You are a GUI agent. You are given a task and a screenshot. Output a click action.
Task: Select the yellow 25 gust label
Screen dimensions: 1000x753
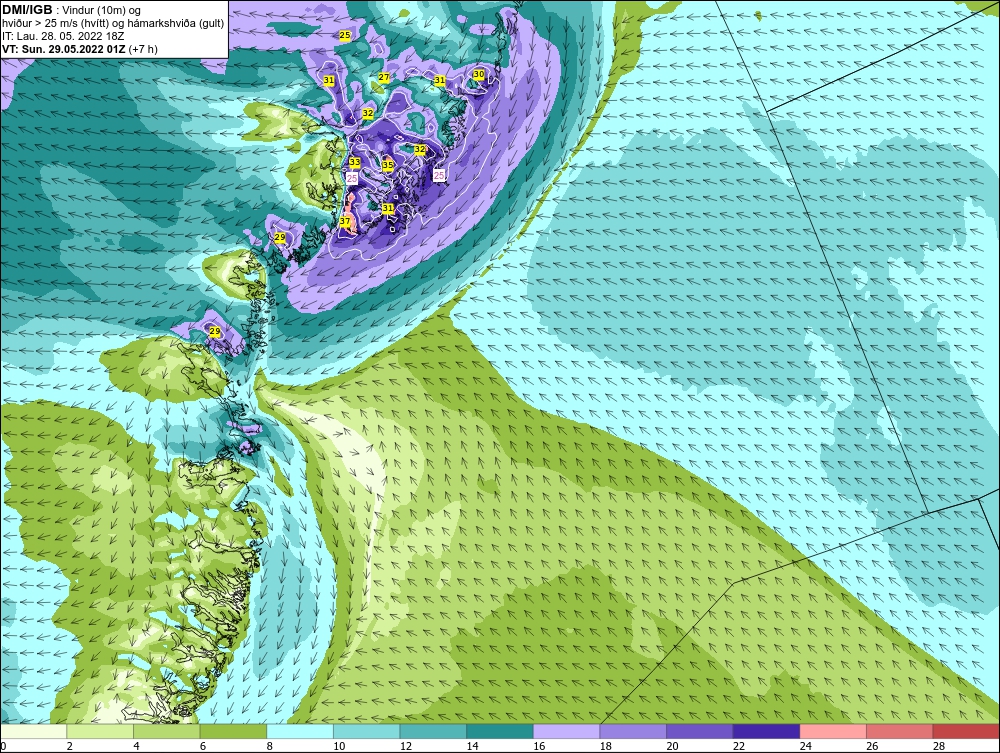point(345,35)
